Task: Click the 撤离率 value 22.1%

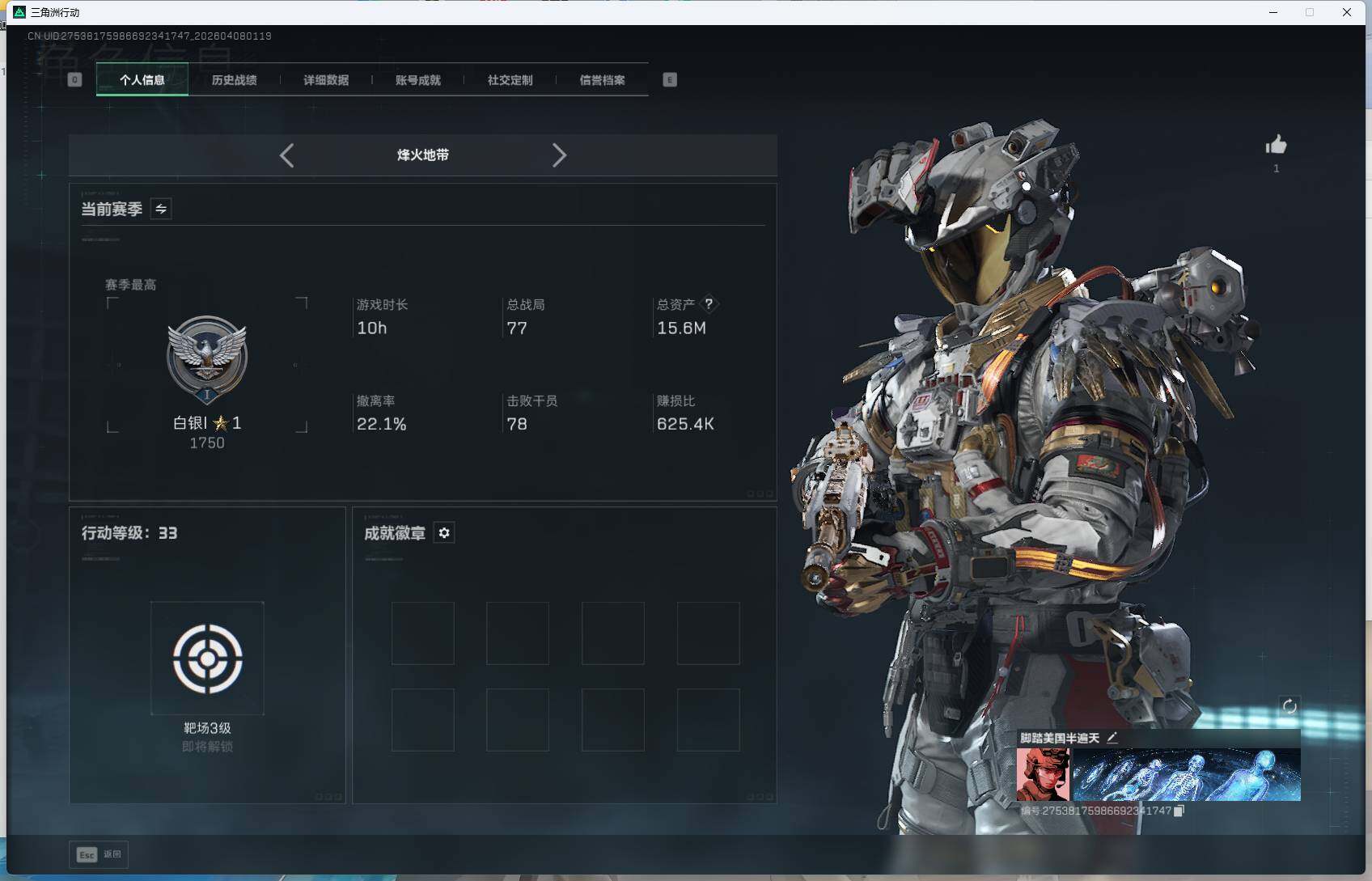Action: 382,425
